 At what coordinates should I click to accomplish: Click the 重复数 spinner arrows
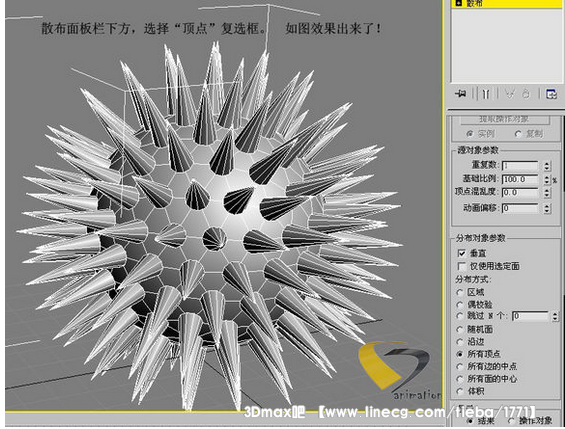coord(547,166)
